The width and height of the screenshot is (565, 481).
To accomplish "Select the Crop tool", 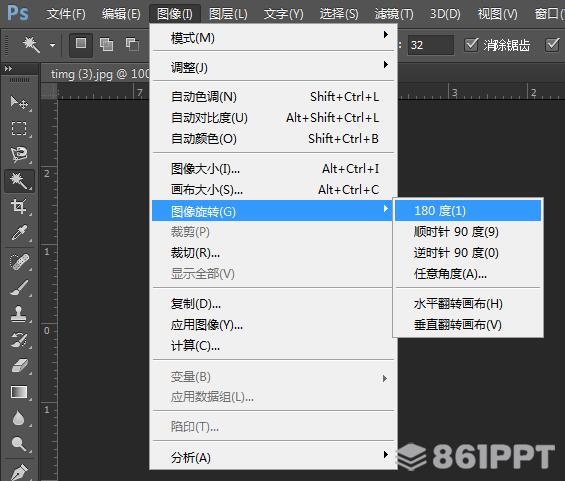I will [19, 206].
